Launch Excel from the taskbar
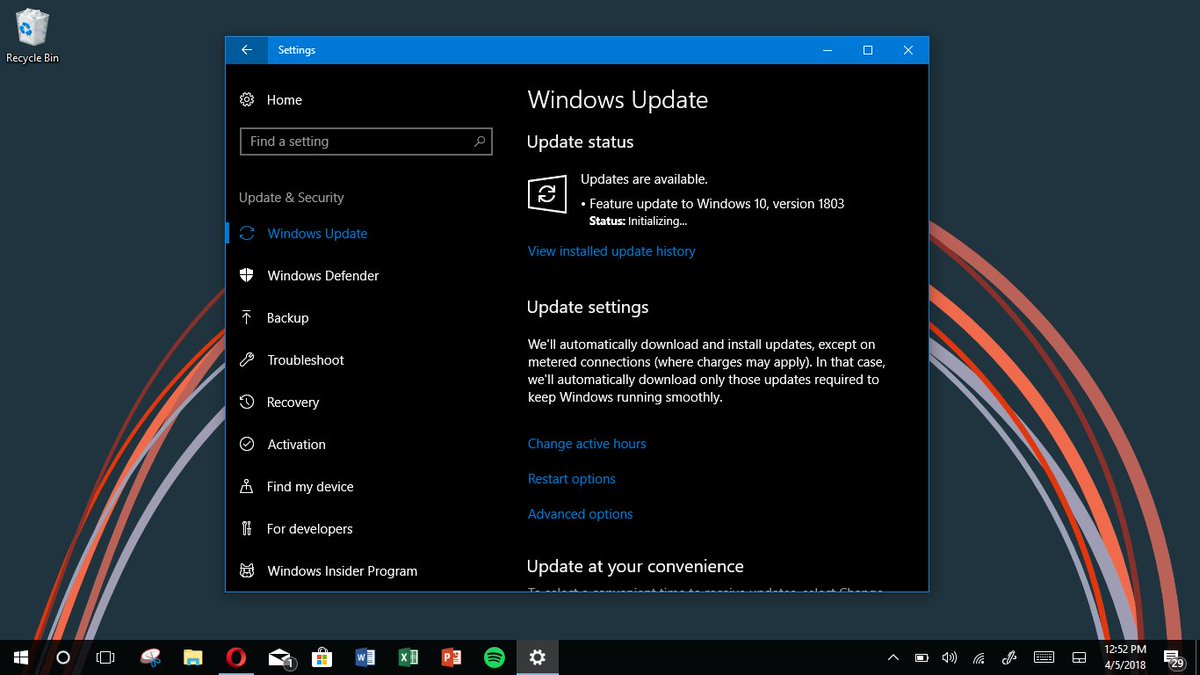Viewport: 1200px width, 675px height. point(408,657)
